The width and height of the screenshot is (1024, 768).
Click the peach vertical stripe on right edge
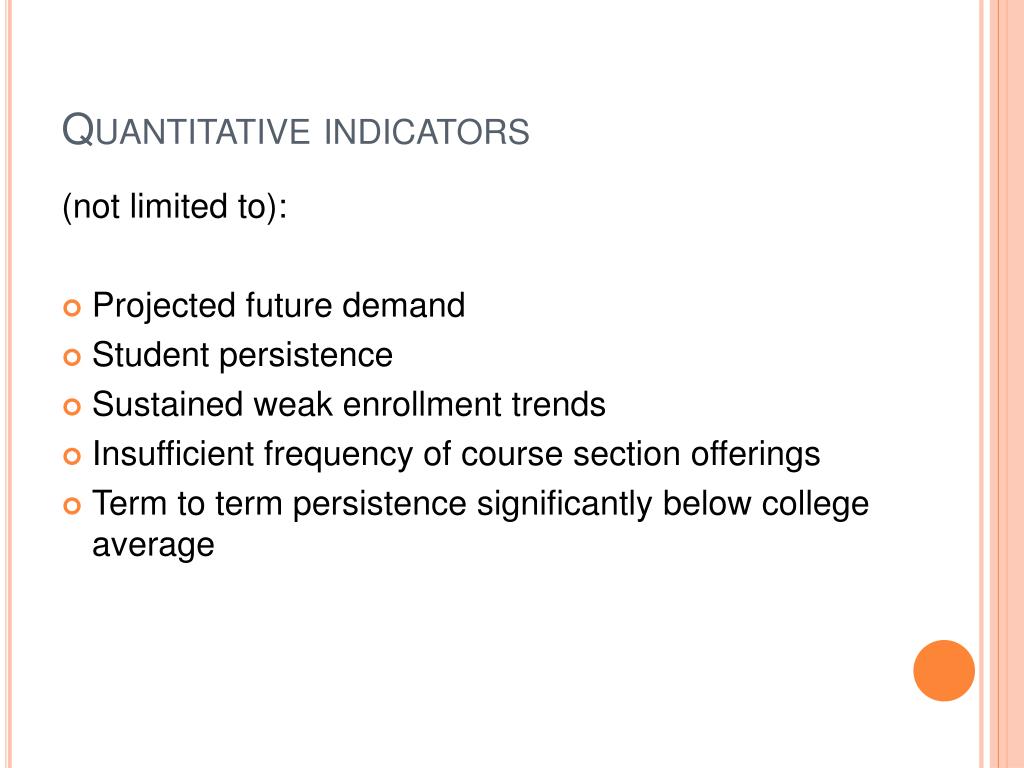coord(1006,384)
